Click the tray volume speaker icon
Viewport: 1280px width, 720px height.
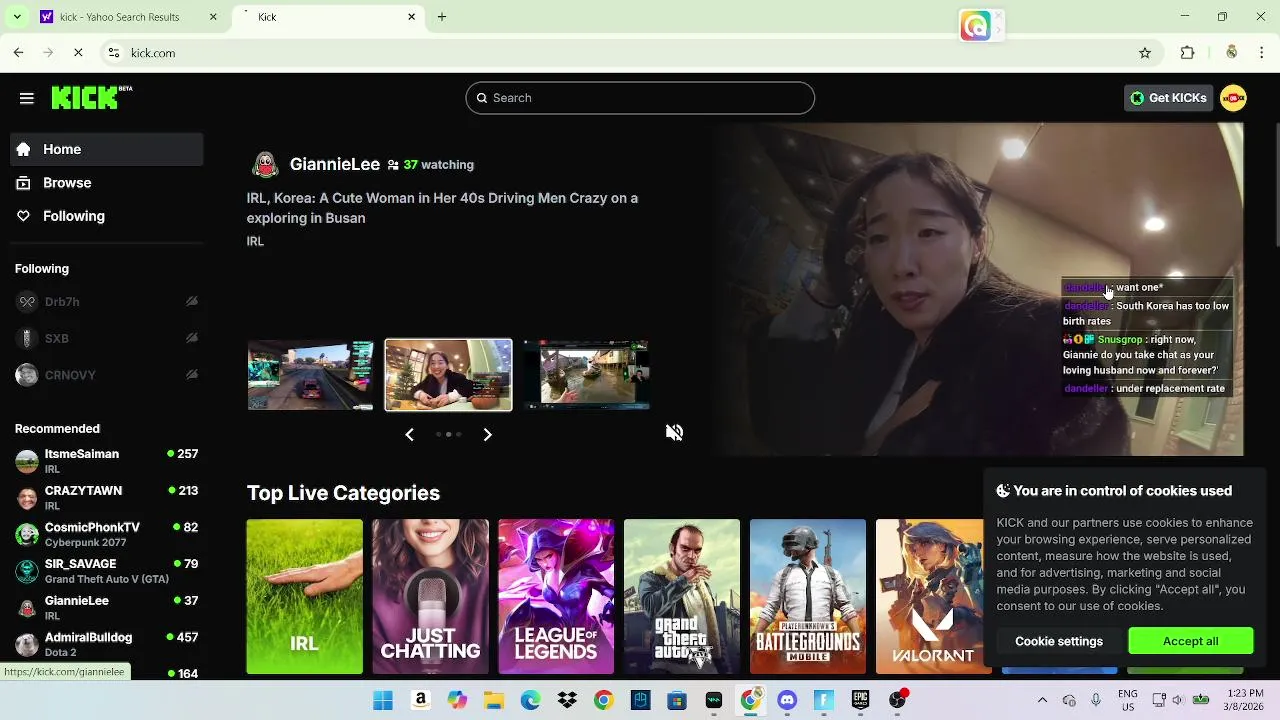[x=1178, y=700]
